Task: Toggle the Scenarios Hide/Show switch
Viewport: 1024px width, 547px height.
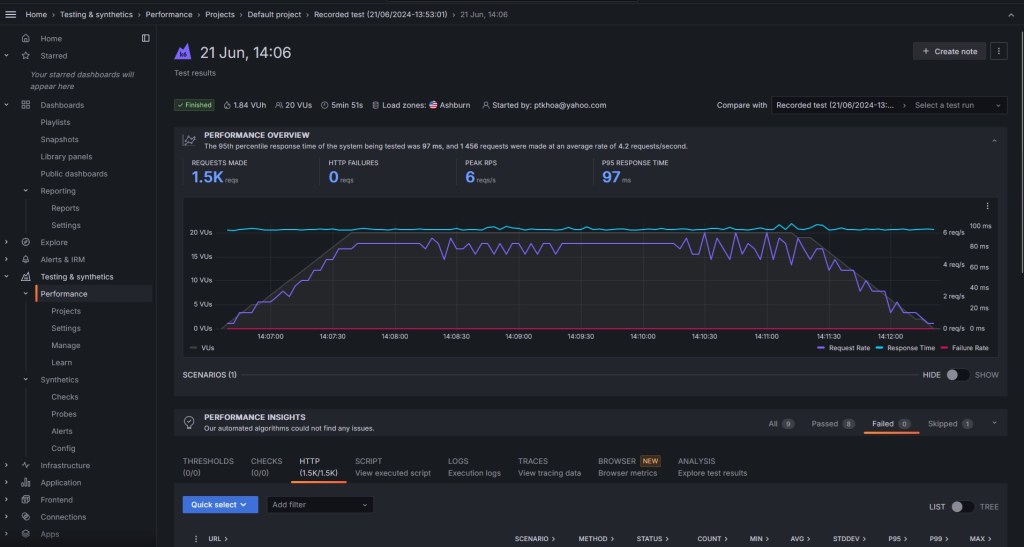Action: (x=957, y=374)
